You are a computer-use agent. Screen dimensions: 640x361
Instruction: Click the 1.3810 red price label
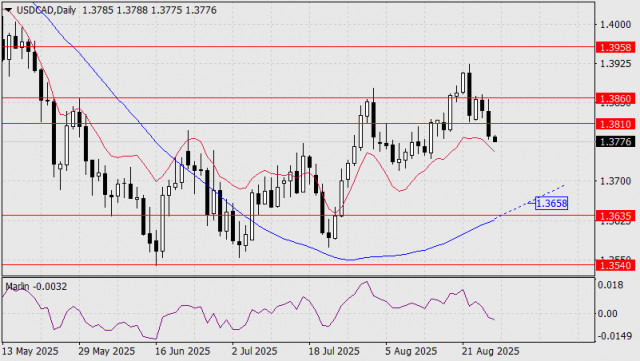(x=616, y=124)
